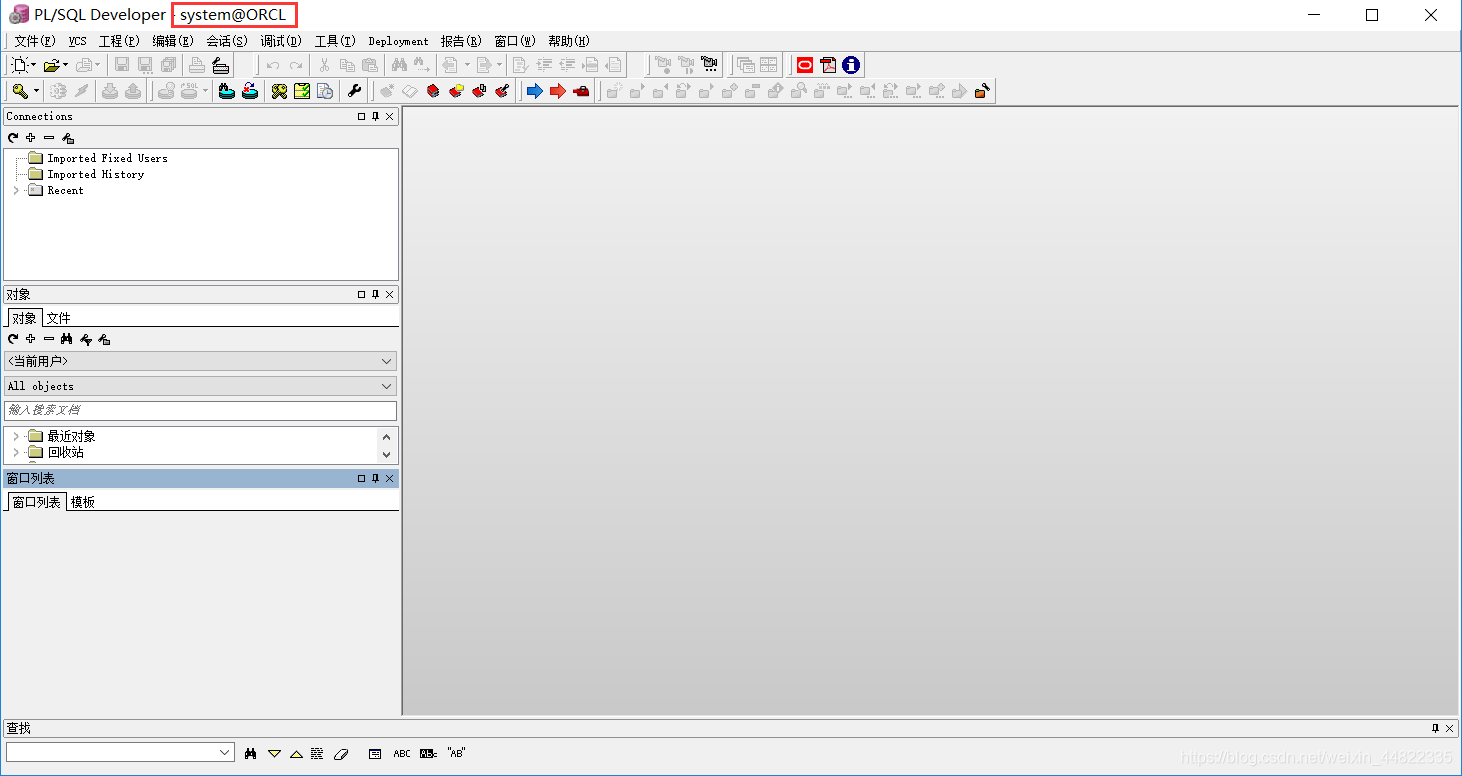Click the orange folder with wrench icon
This screenshot has width=1462, height=776.
[982, 91]
